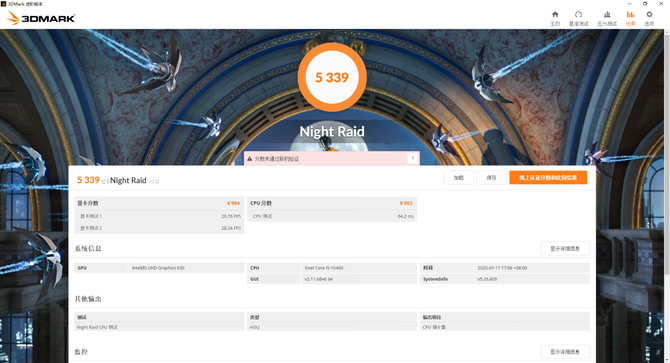
Task: Click the 3DMark logo
Action: coord(41,18)
